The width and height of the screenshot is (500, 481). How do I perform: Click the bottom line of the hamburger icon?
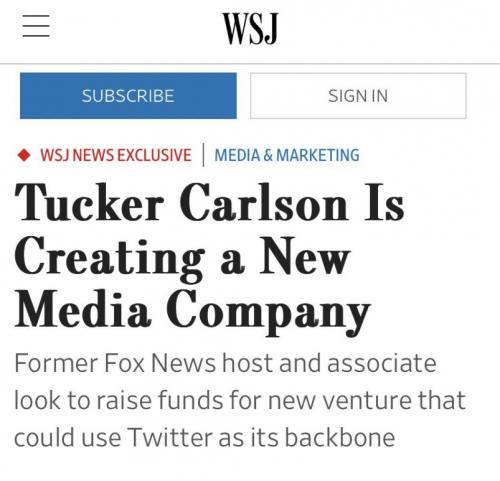[36, 36]
